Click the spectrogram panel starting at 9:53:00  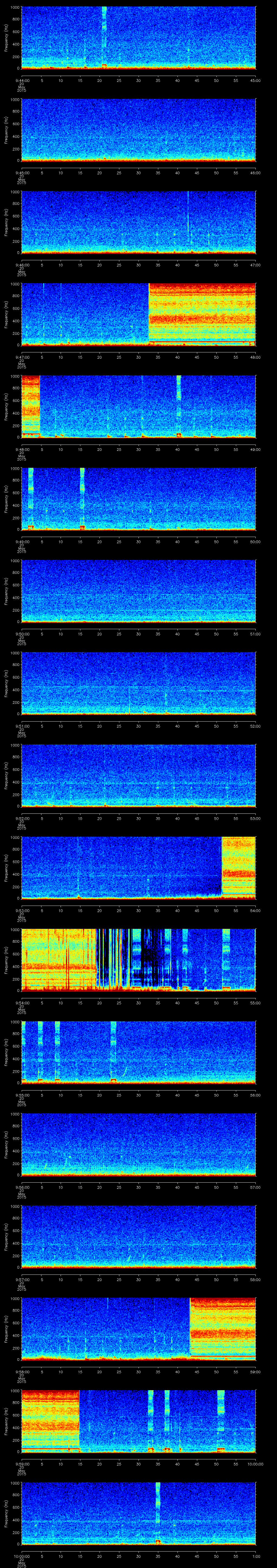click(138, 868)
